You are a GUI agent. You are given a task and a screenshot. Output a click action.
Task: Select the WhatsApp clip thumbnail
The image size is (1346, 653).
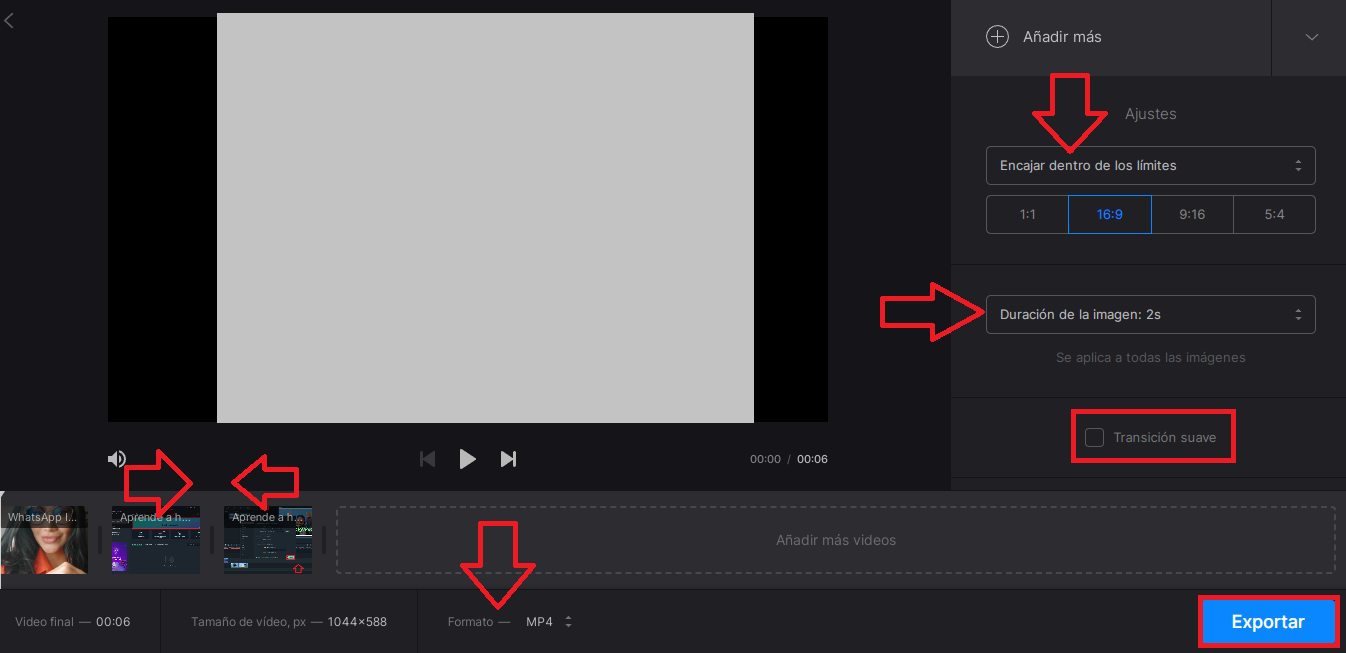45,540
